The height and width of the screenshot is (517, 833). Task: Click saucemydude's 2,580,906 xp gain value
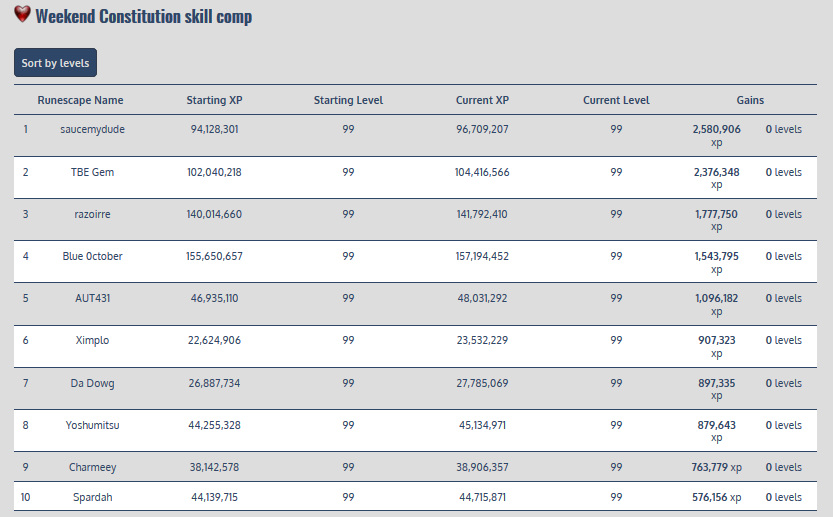pos(716,130)
